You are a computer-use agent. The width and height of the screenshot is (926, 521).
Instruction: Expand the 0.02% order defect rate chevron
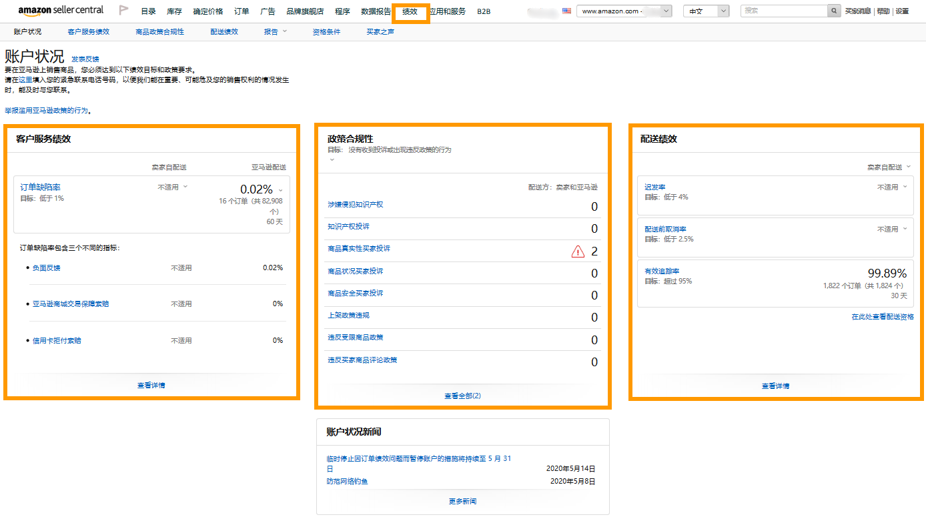(281, 190)
